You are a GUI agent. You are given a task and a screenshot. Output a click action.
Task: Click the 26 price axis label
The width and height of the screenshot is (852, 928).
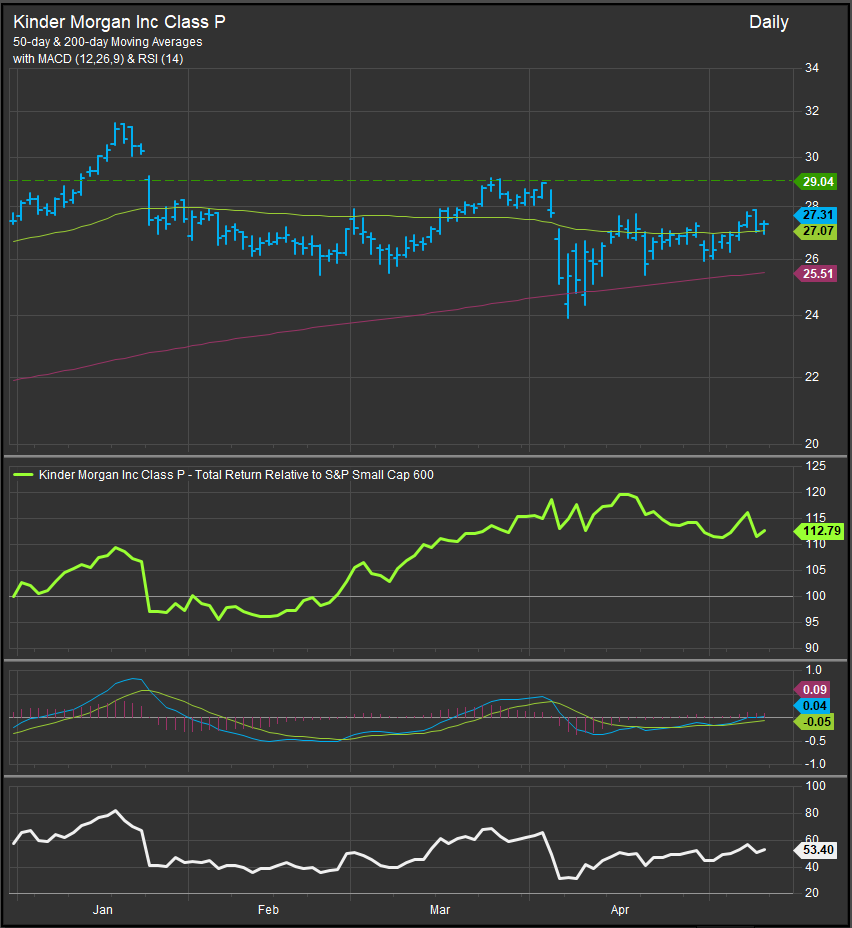click(x=812, y=259)
